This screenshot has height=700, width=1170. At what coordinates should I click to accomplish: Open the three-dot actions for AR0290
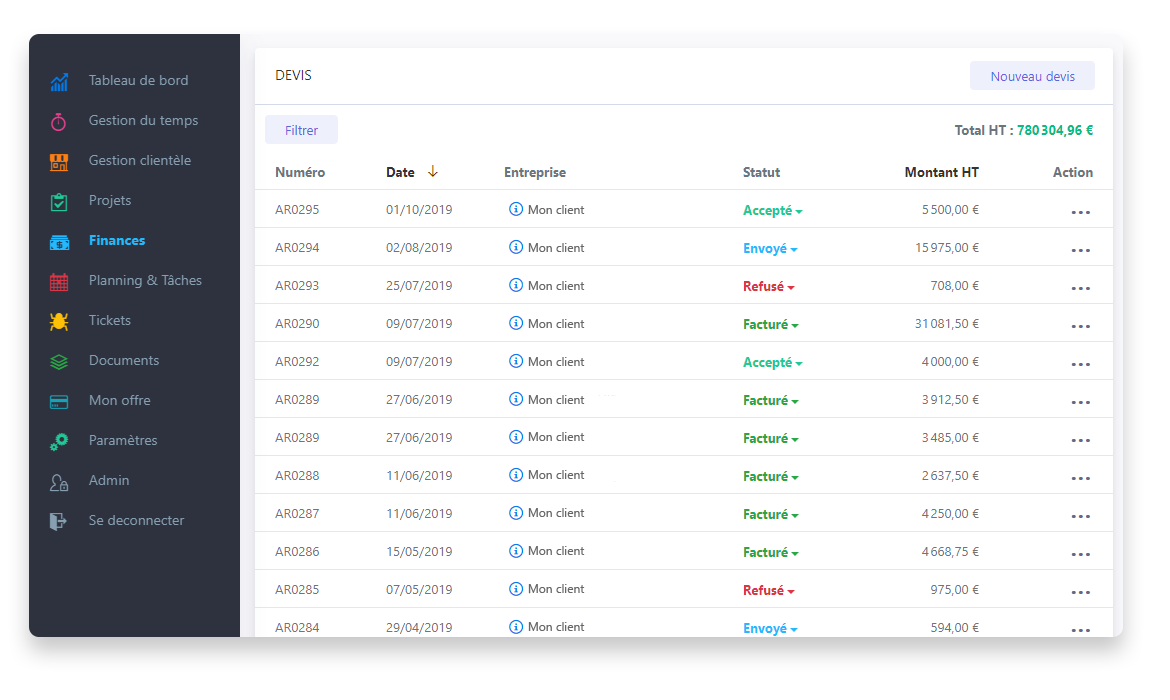(x=1080, y=327)
